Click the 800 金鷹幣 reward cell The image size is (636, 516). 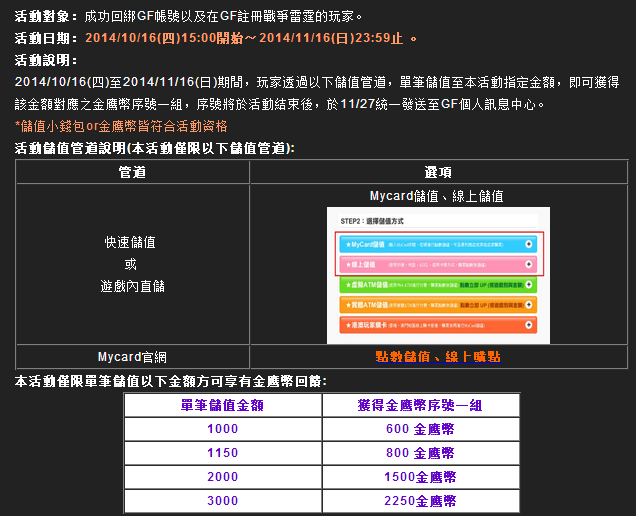click(x=421, y=453)
